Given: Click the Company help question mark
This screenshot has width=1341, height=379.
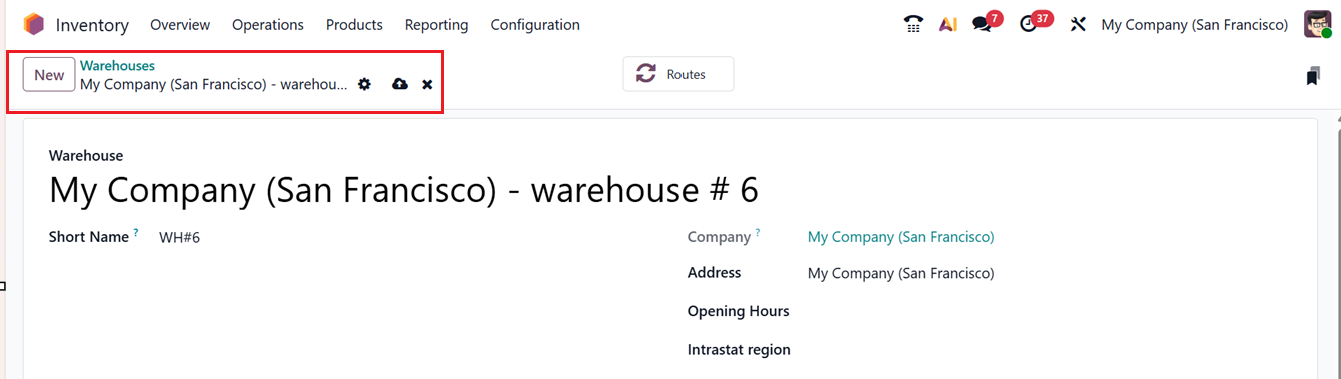Looking at the screenshot, I should 757,233.
